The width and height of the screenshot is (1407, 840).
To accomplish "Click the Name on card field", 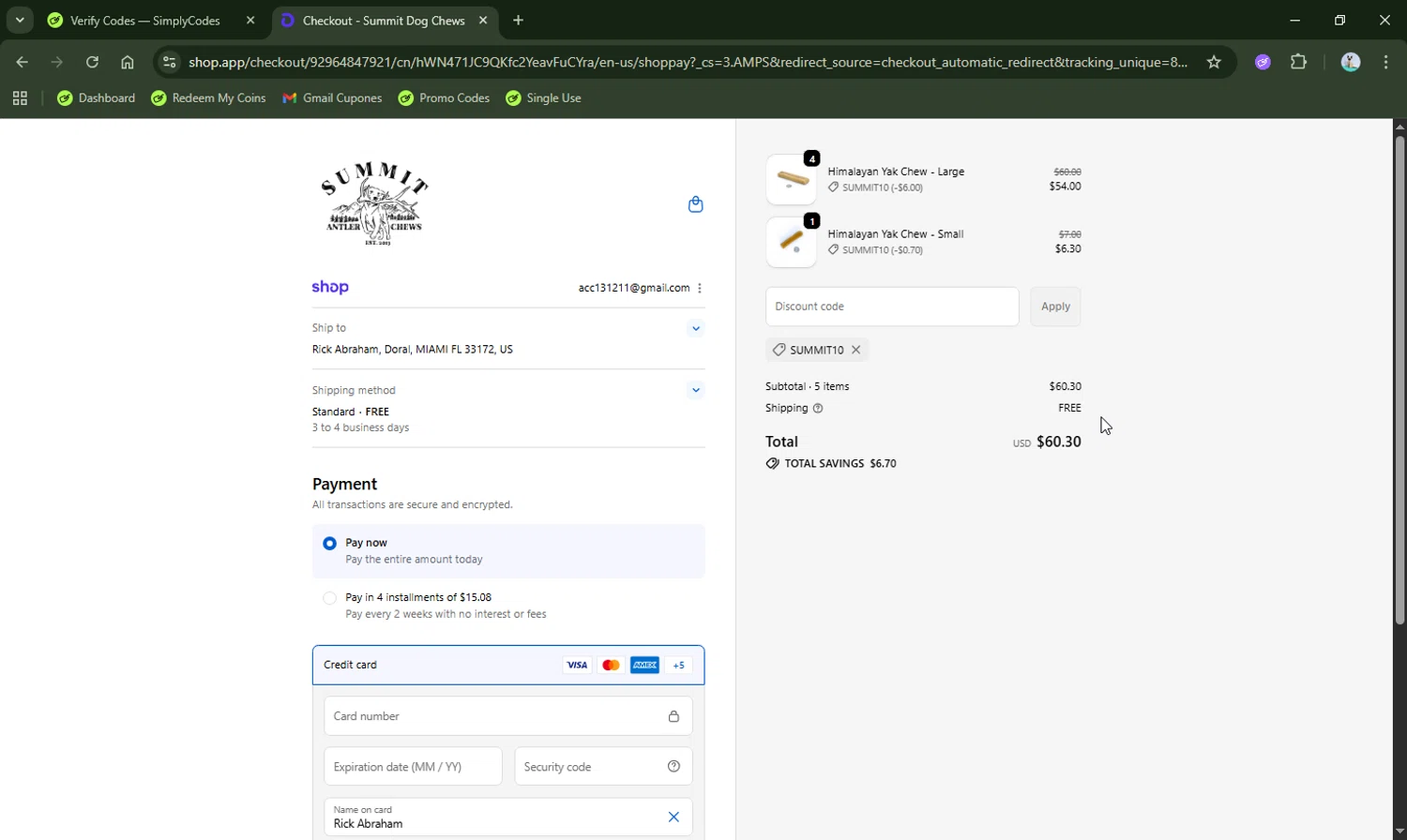I will click(x=508, y=817).
